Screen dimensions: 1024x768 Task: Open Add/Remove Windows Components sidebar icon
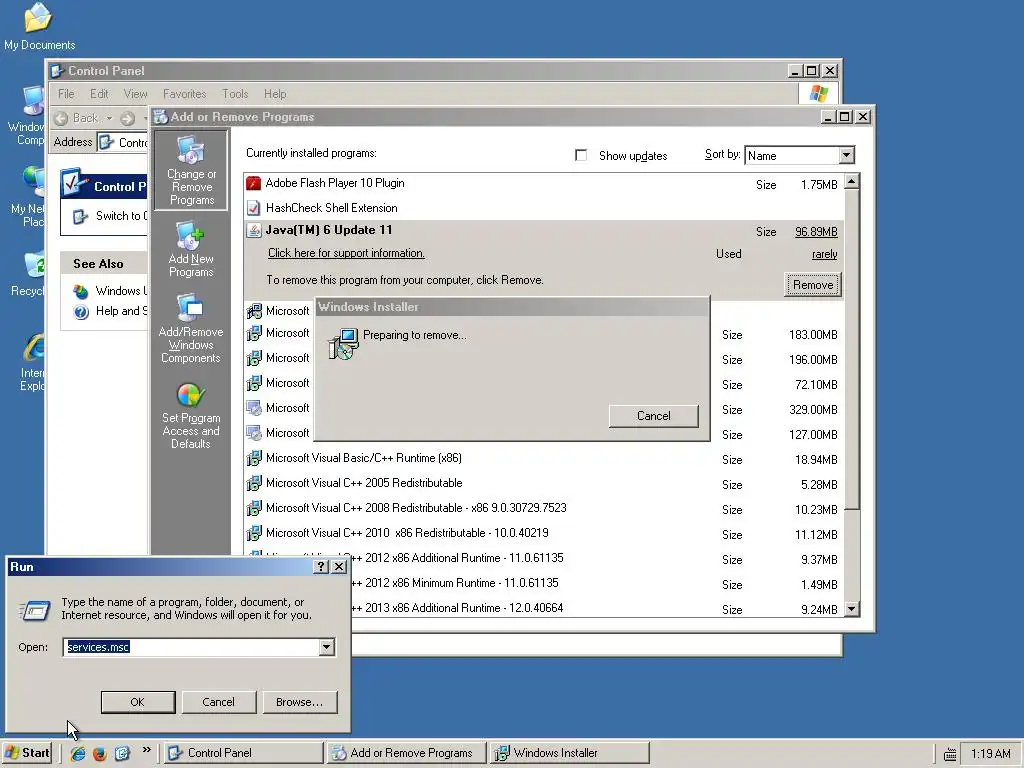click(x=191, y=328)
